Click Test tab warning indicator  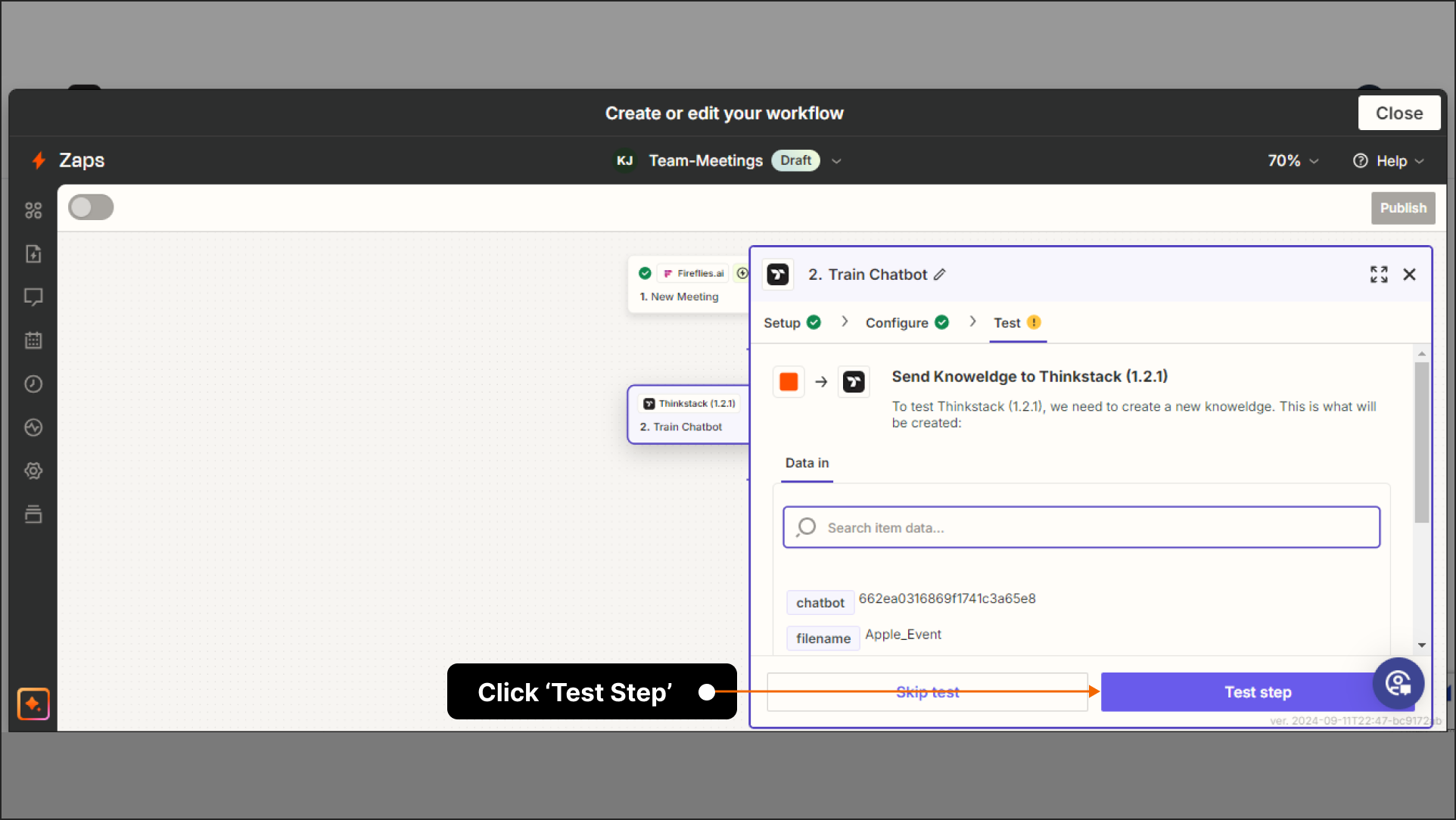point(1034,322)
